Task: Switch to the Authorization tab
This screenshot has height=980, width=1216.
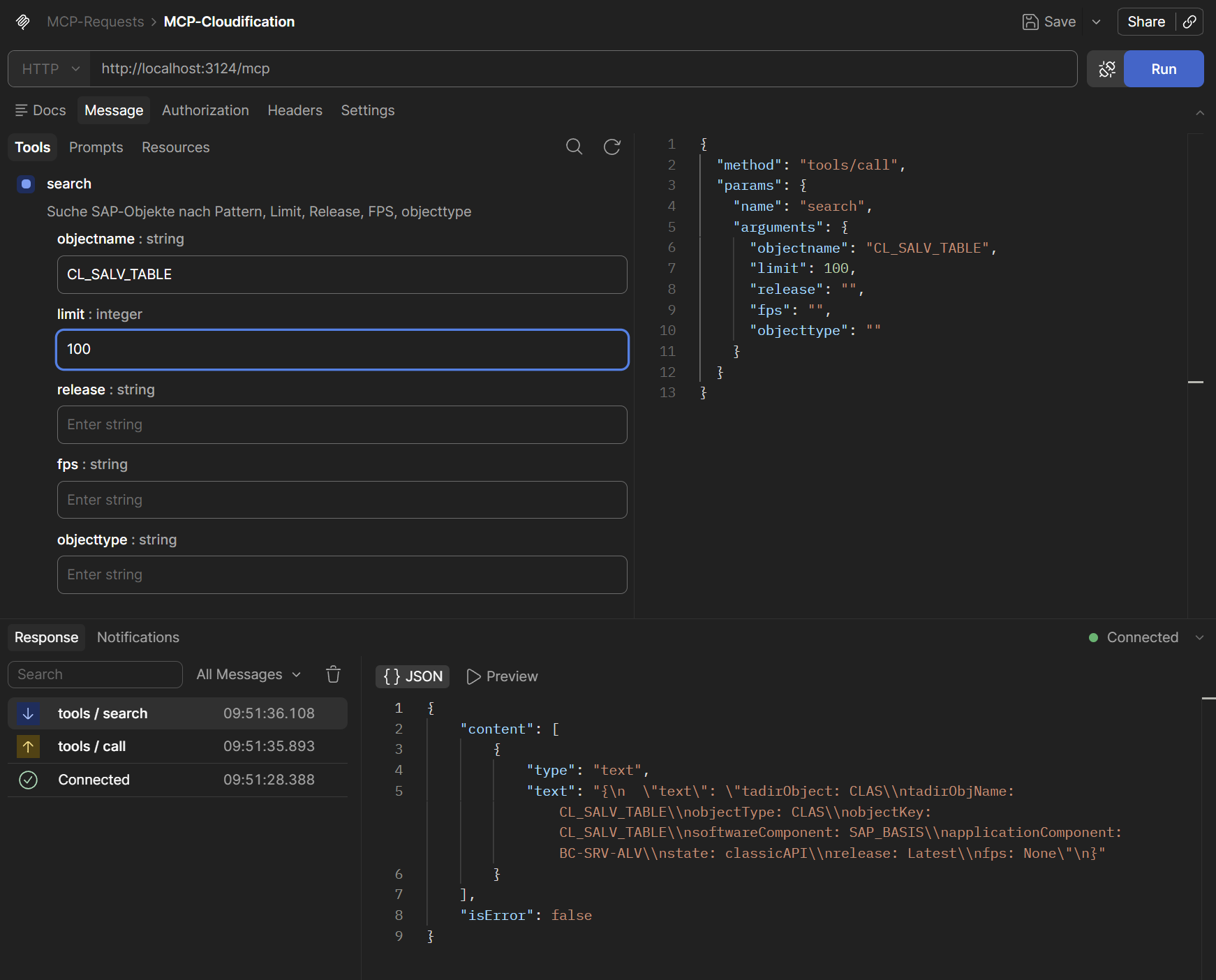Action: pyautogui.click(x=205, y=110)
